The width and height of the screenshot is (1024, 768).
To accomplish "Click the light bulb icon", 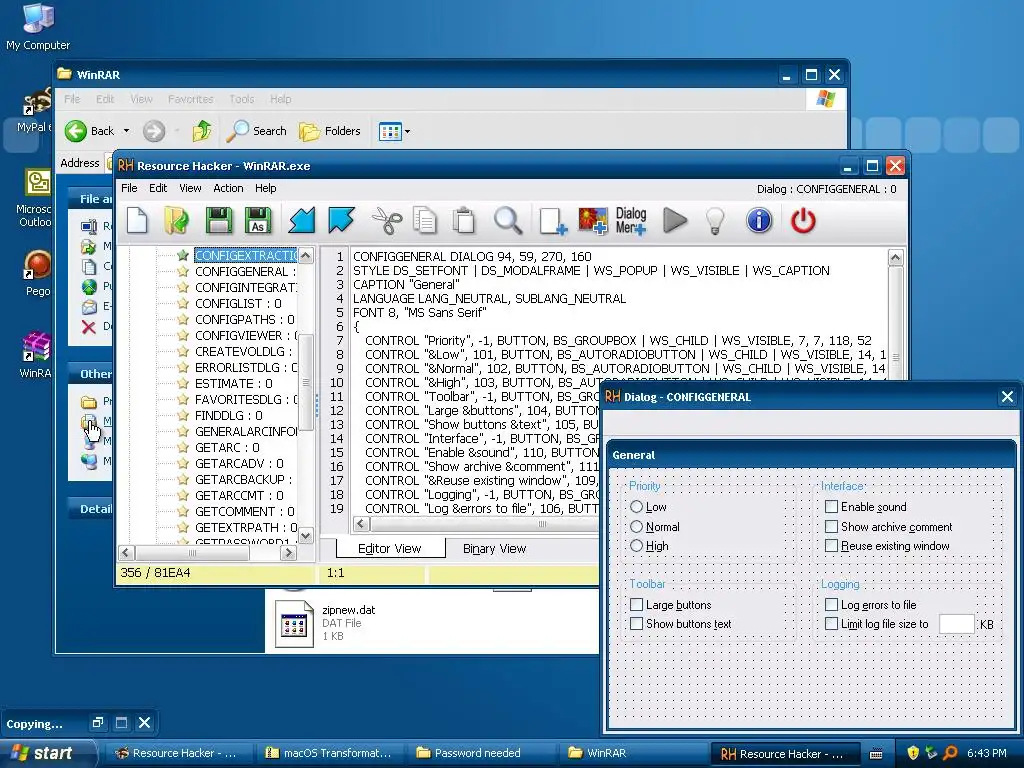I will coord(716,220).
